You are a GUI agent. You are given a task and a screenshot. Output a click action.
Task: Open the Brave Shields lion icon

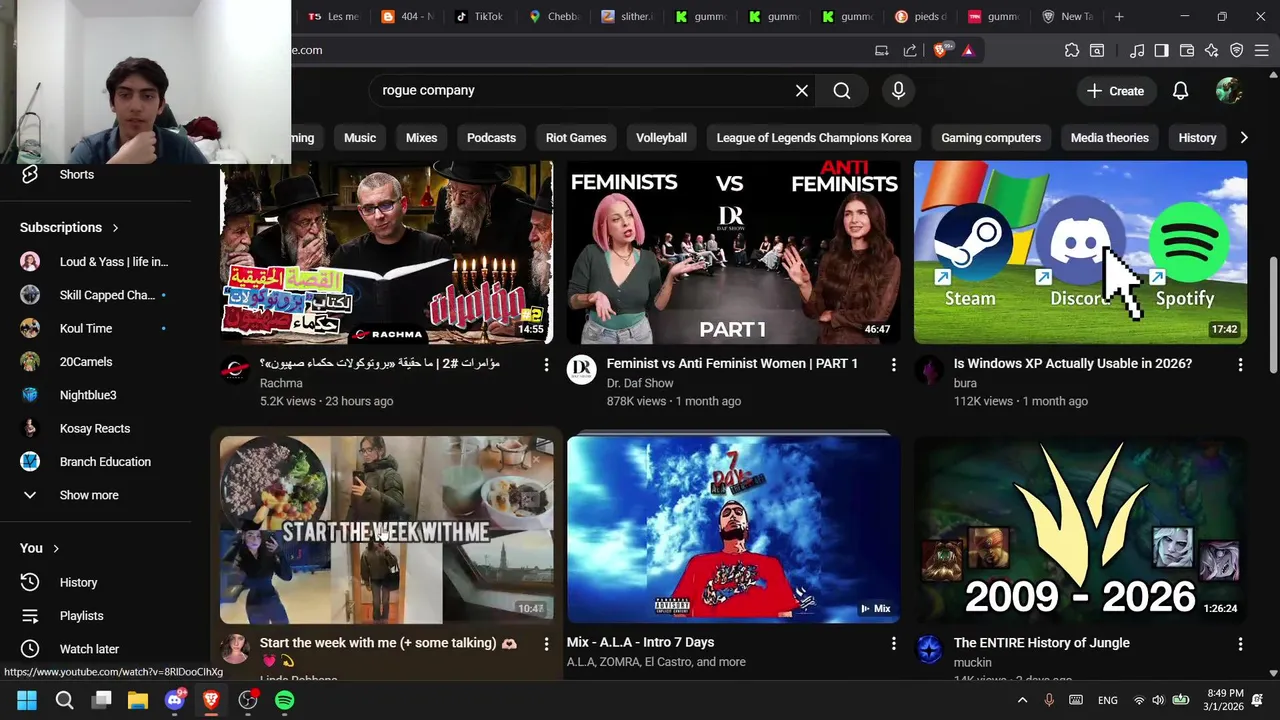pos(942,50)
